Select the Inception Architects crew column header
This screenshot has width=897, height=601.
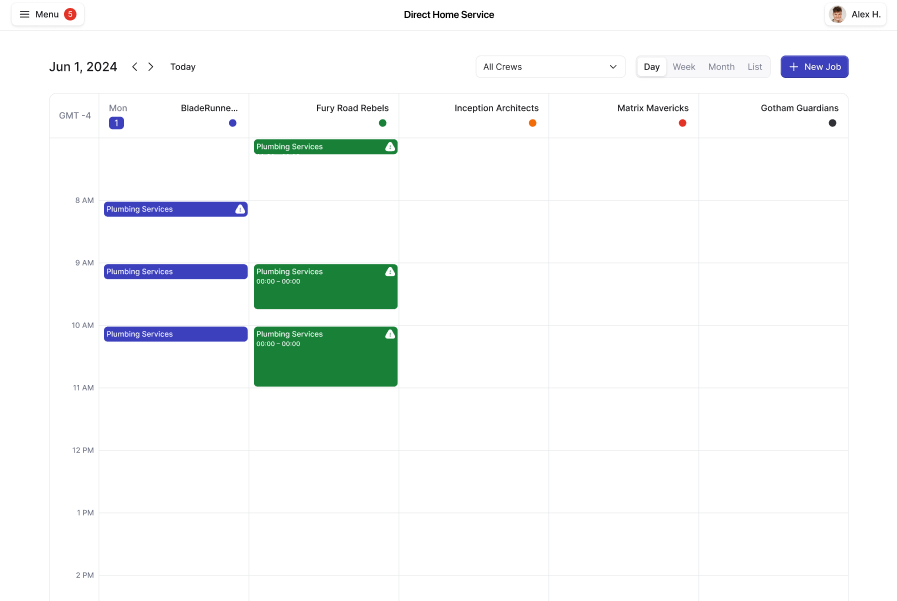point(496,108)
